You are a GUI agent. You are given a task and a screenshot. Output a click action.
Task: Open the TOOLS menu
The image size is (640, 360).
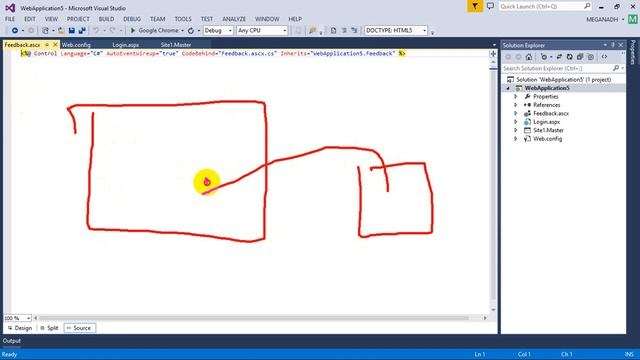[183, 19]
